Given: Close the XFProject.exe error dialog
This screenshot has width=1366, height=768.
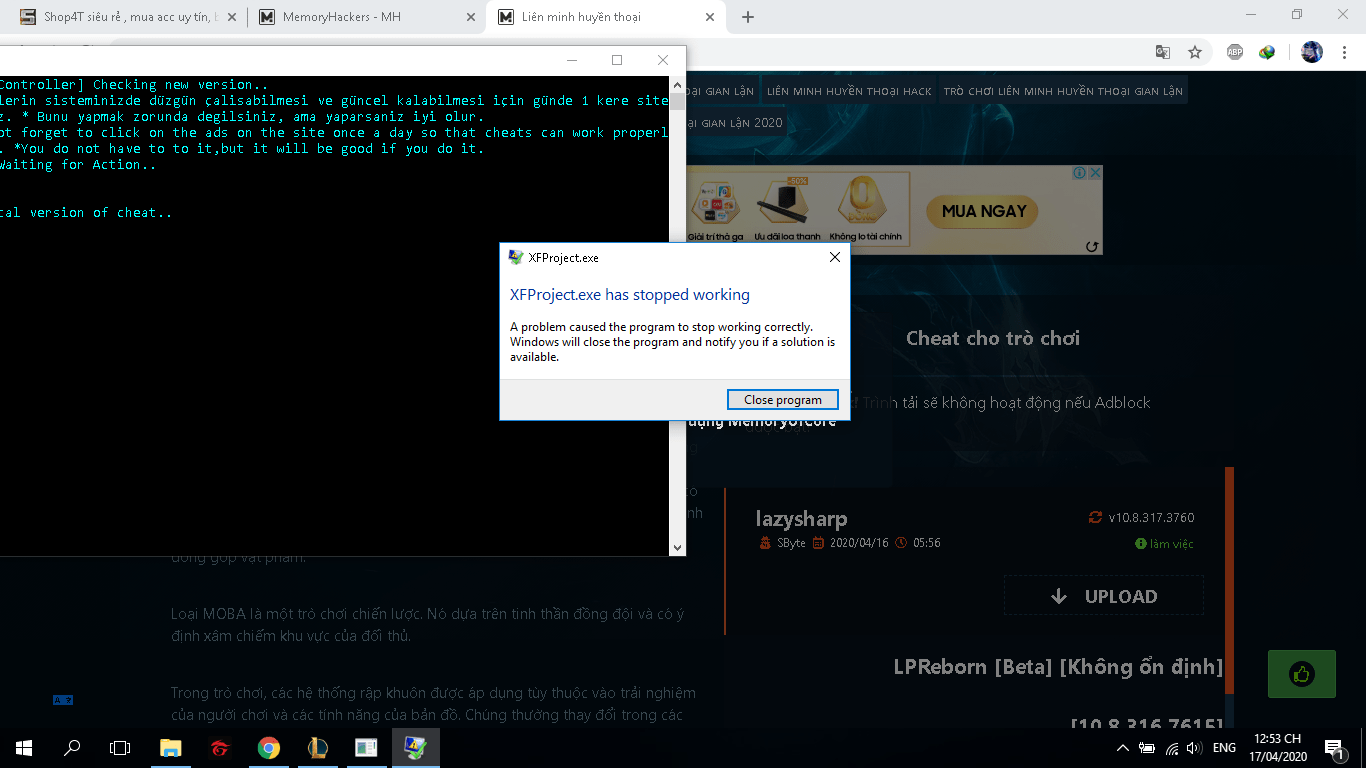Looking at the screenshot, I should coord(835,257).
